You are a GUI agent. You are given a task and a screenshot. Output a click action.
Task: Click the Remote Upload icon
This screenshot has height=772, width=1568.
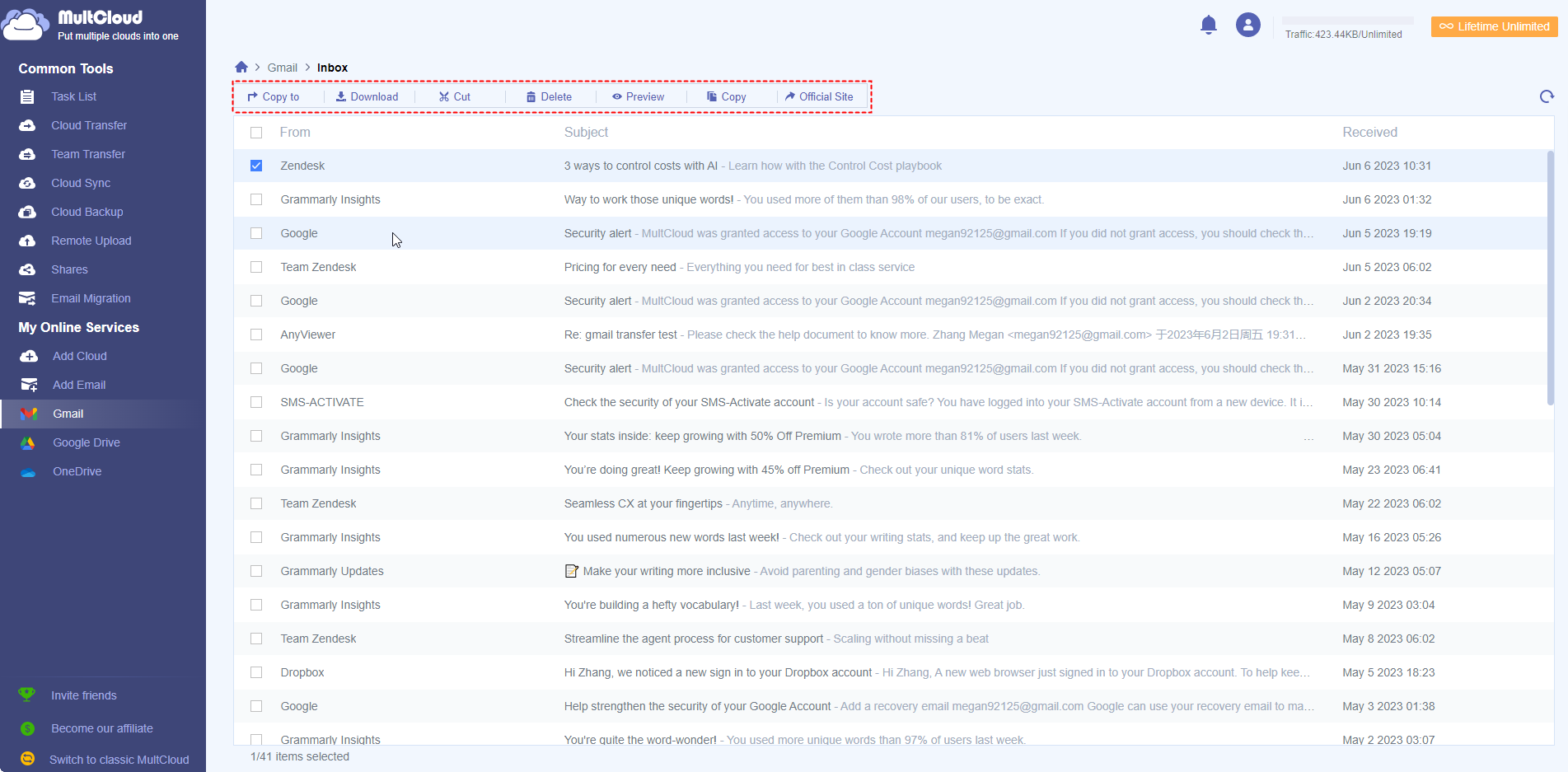27,241
